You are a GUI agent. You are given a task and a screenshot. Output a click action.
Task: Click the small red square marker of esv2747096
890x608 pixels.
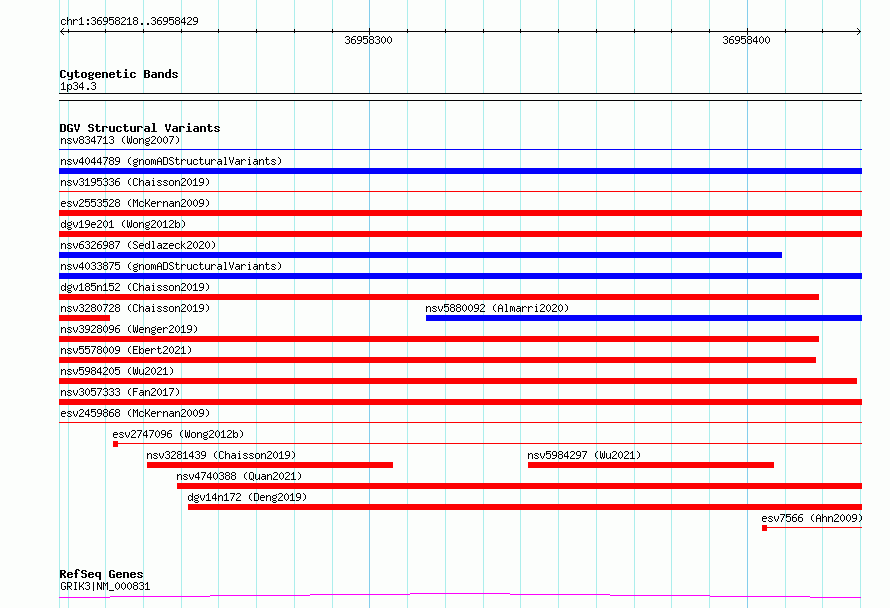[116, 444]
